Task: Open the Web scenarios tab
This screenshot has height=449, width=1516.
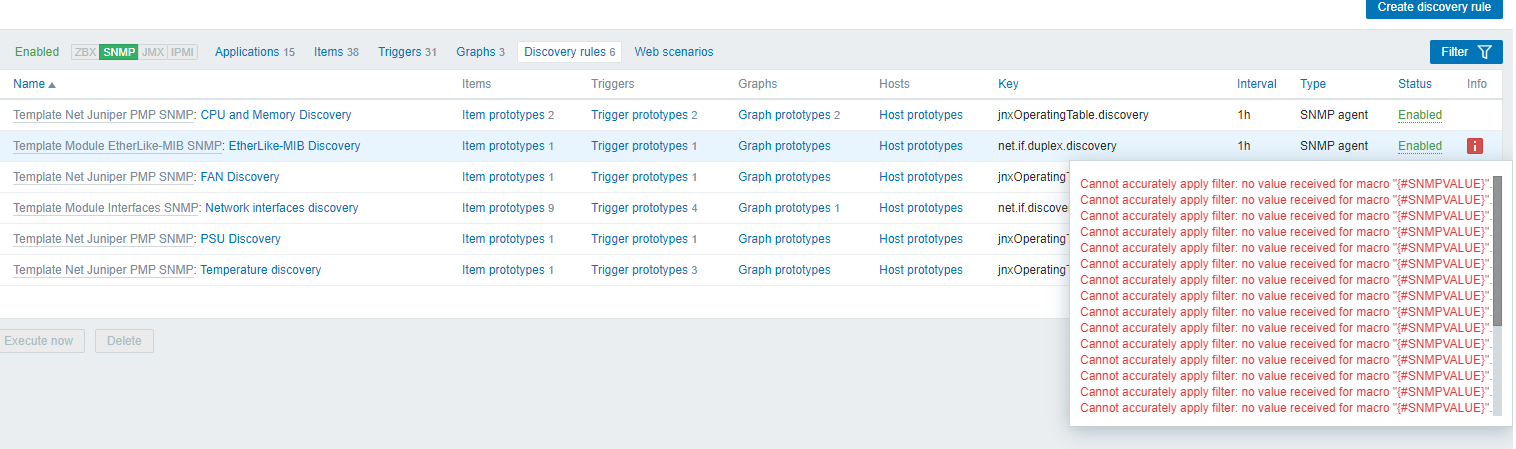Action: coord(673,52)
